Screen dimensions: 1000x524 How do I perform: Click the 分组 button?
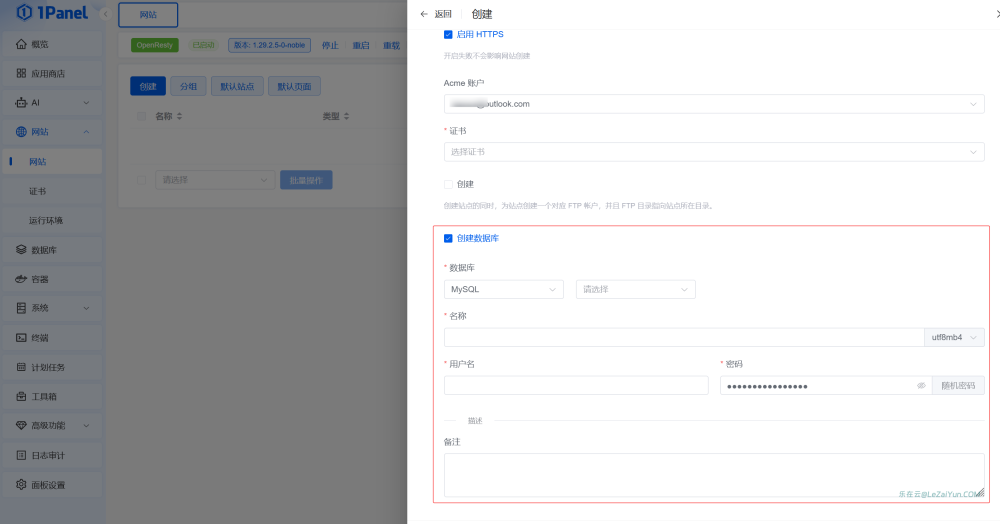[188, 86]
